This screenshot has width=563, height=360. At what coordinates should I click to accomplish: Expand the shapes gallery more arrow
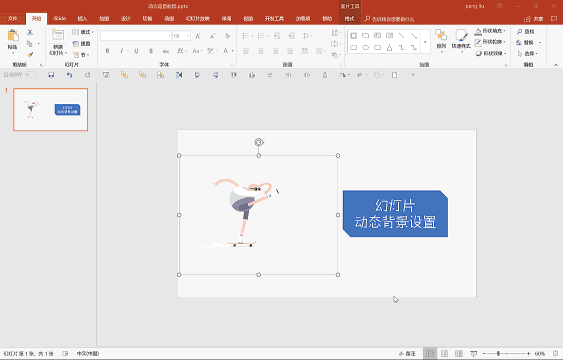coord(425,42)
